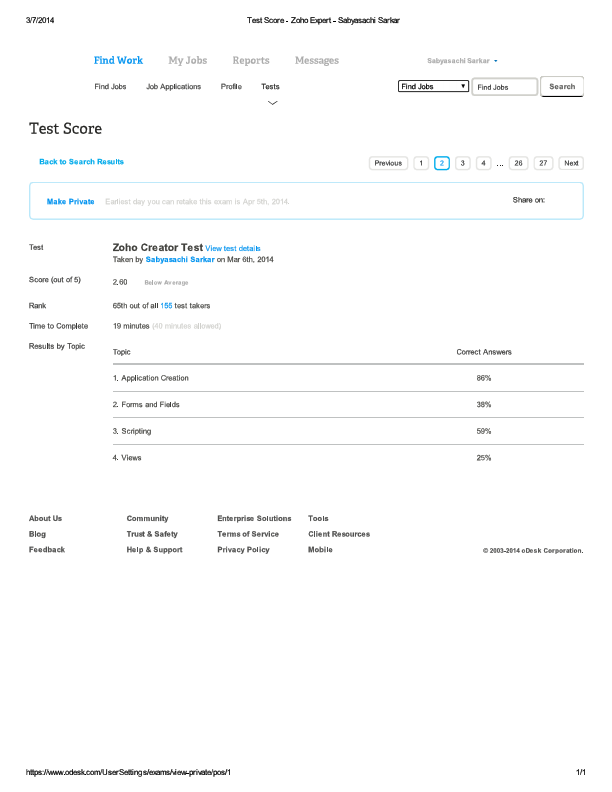Open the Trust & Safety footer link
The width and height of the screenshot is (612, 792).
point(152,534)
